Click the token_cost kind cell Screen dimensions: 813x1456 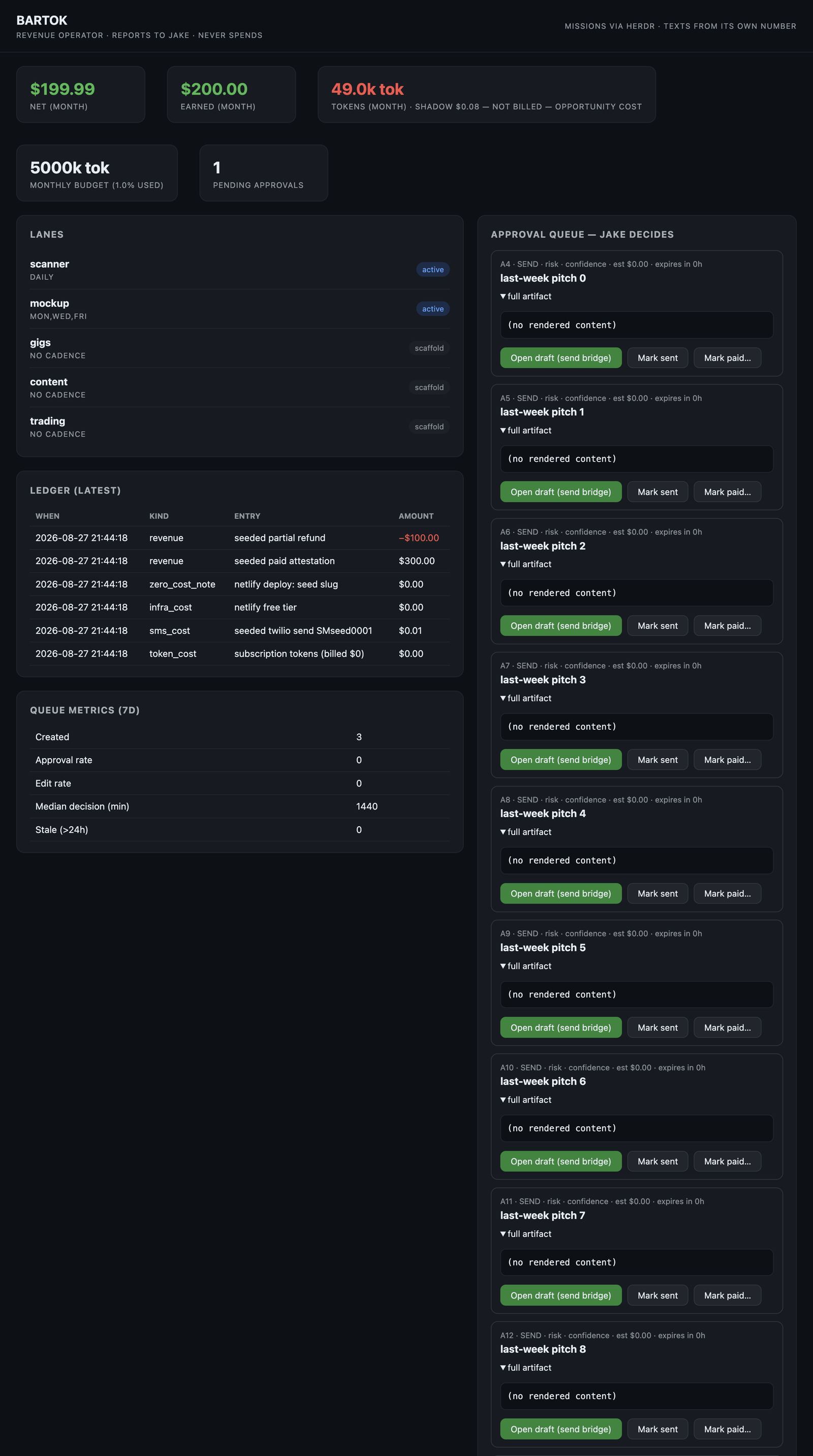point(172,654)
